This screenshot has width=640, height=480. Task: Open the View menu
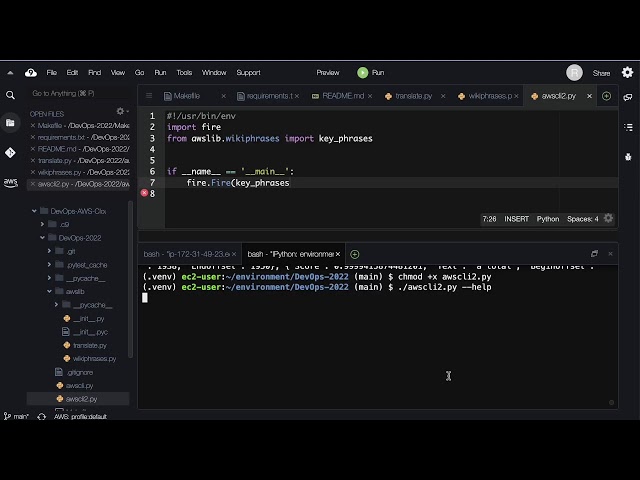click(x=118, y=73)
